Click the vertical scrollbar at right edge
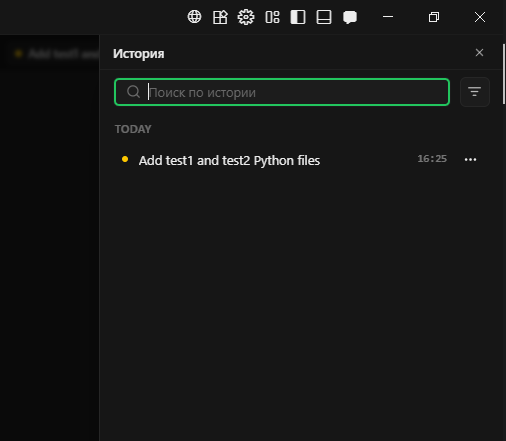The image size is (506, 441). coord(504,74)
